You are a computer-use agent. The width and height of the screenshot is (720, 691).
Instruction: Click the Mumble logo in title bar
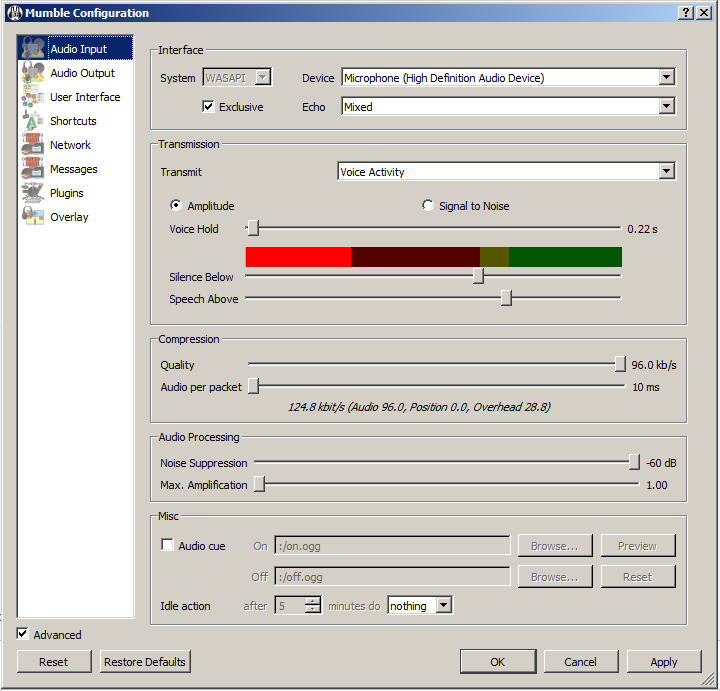(15, 12)
